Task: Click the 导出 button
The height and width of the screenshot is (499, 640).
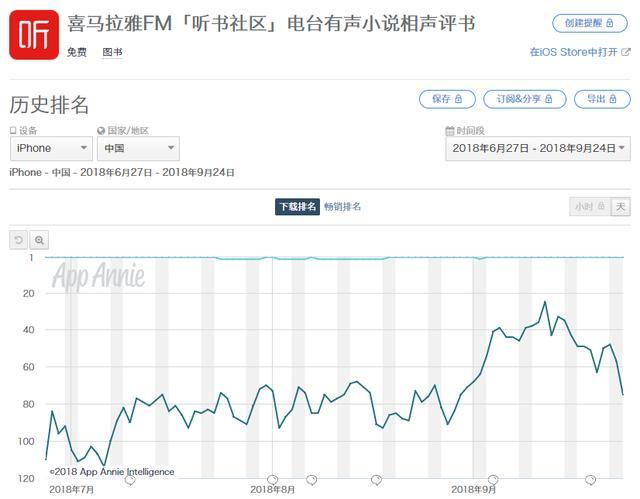Action: click(602, 99)
